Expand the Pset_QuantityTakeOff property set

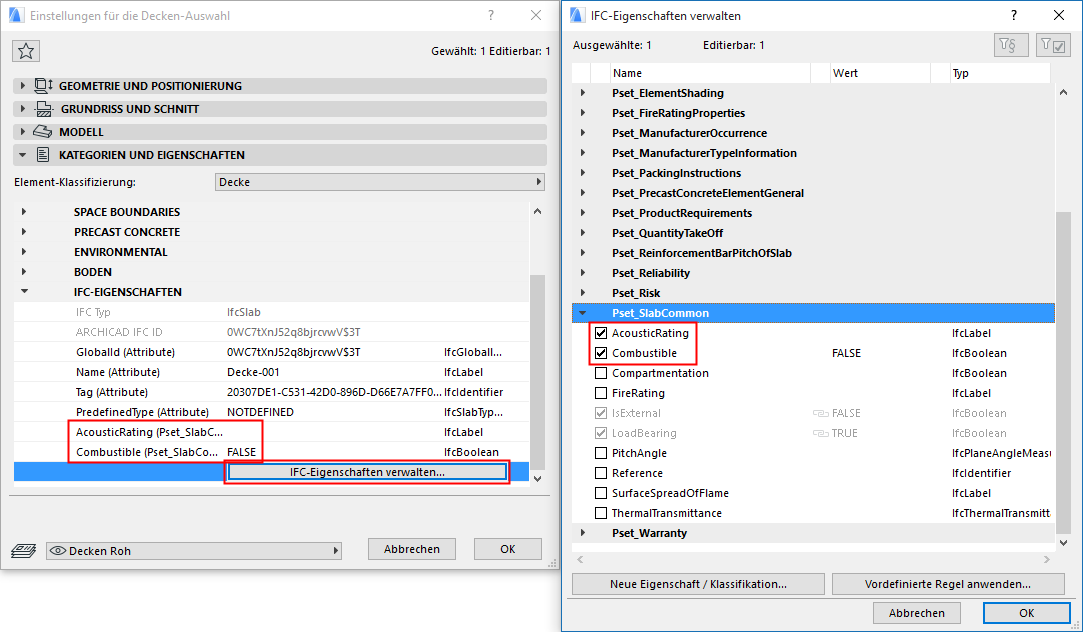pos(582,233)
